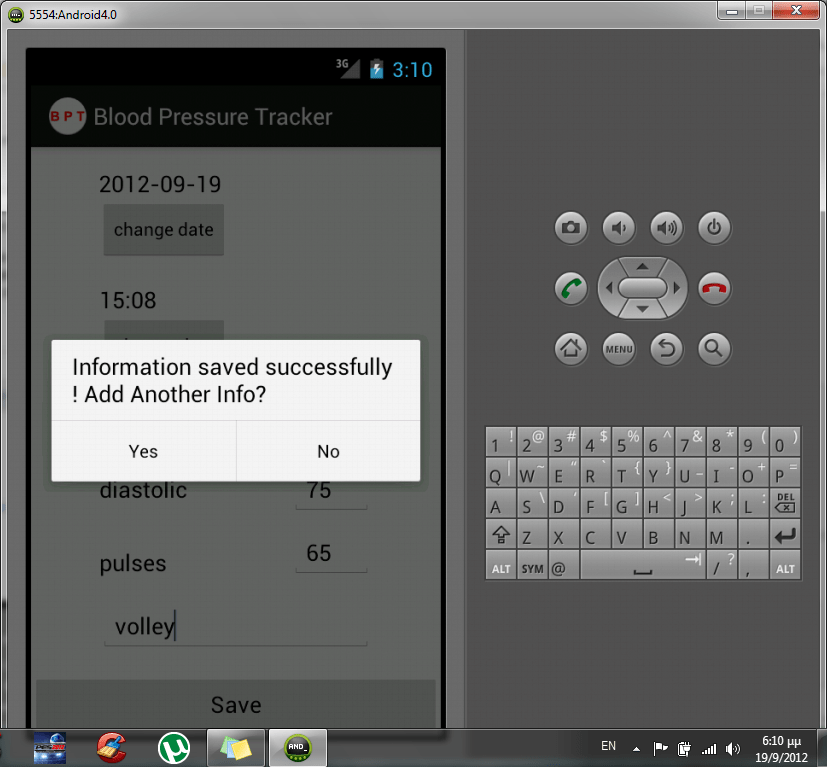
Task: Click the back arrow emulator button
Action: [666, 349]
